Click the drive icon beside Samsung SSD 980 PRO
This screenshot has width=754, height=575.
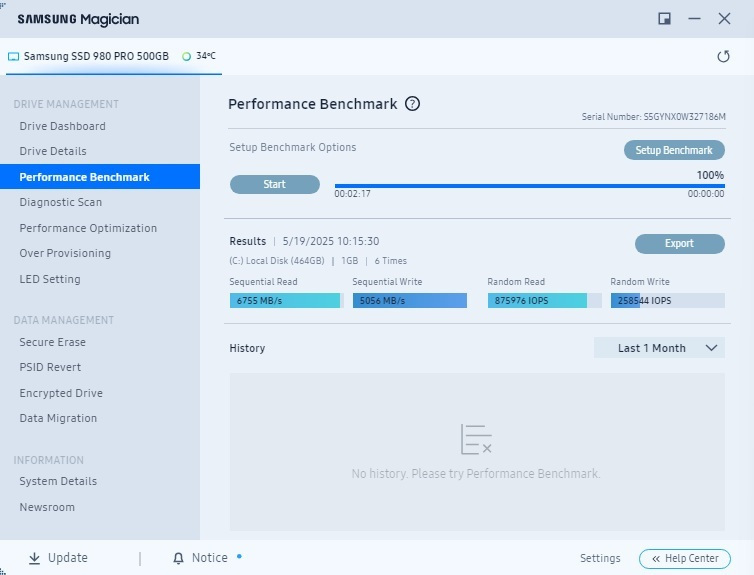(x=13, y=56)
